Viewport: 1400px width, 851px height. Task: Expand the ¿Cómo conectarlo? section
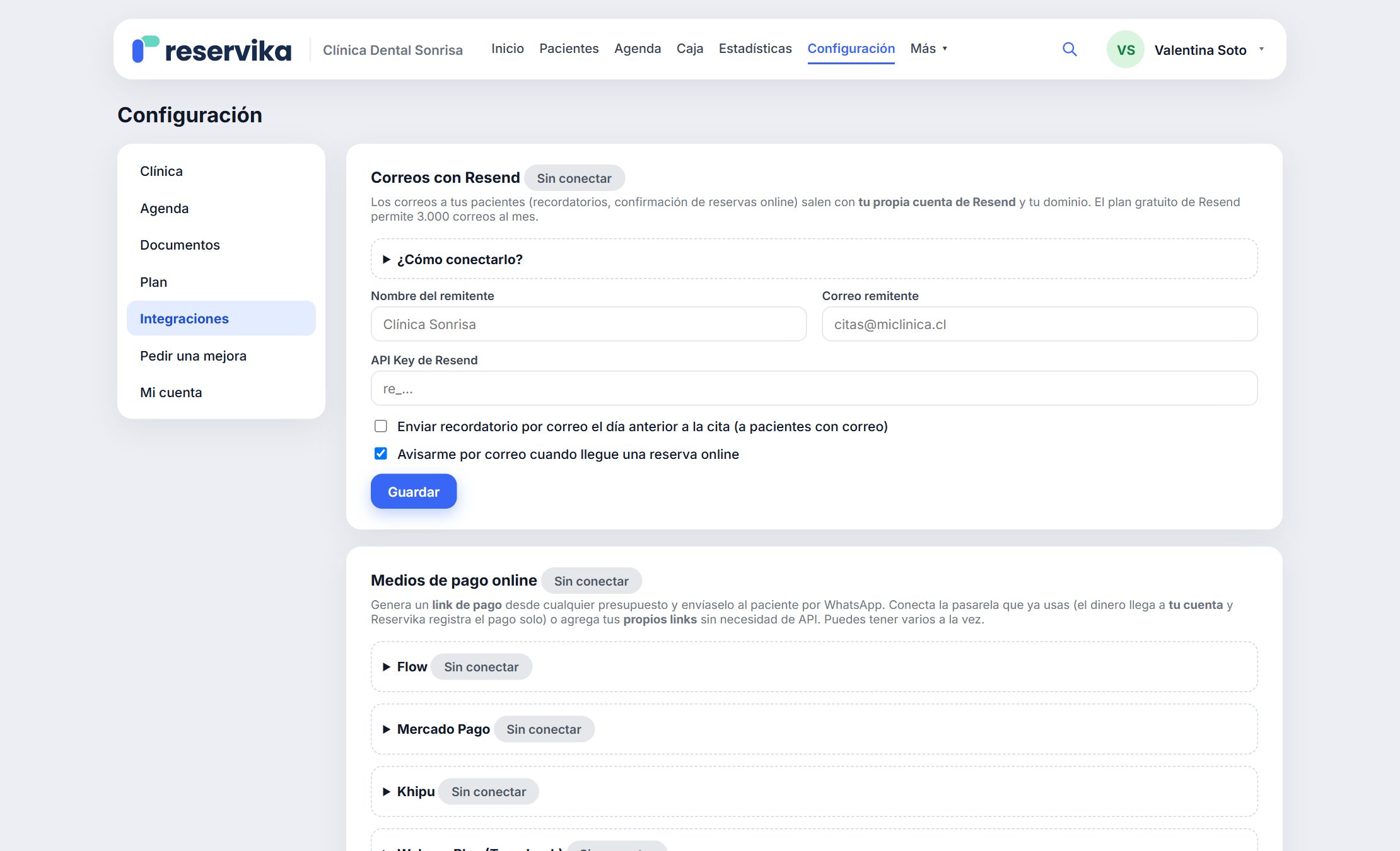(814, 259)
